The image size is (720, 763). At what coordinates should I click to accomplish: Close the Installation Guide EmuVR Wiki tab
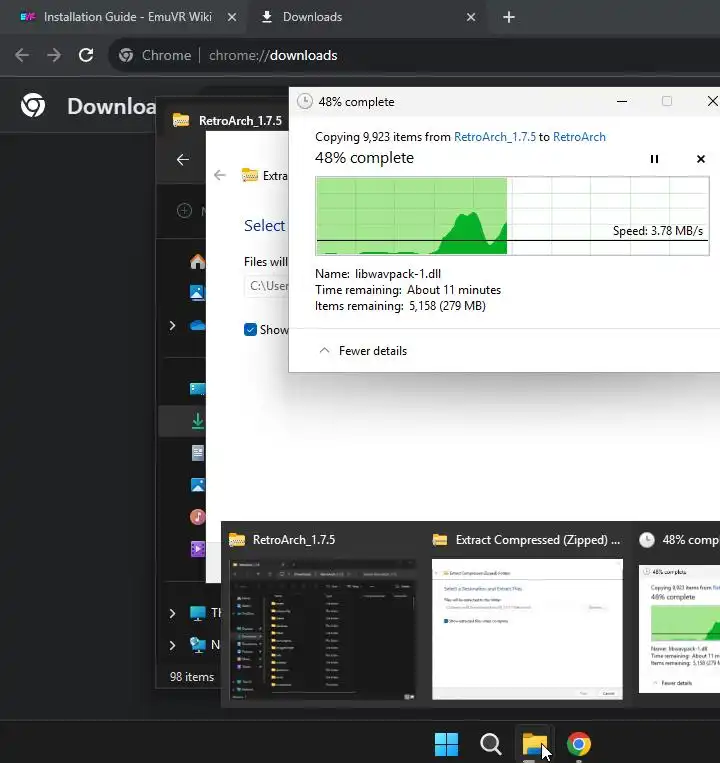[232, 17]
